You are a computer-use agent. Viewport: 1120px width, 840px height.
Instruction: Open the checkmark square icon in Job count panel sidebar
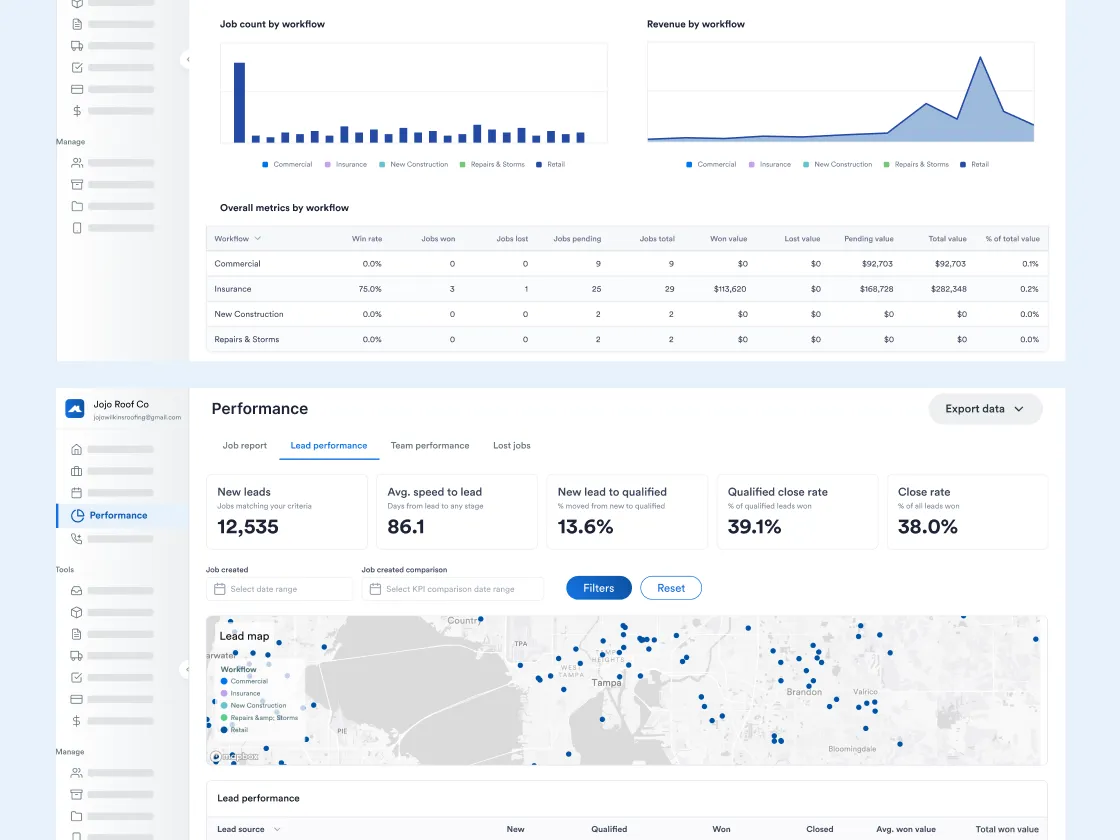(77, 67)
